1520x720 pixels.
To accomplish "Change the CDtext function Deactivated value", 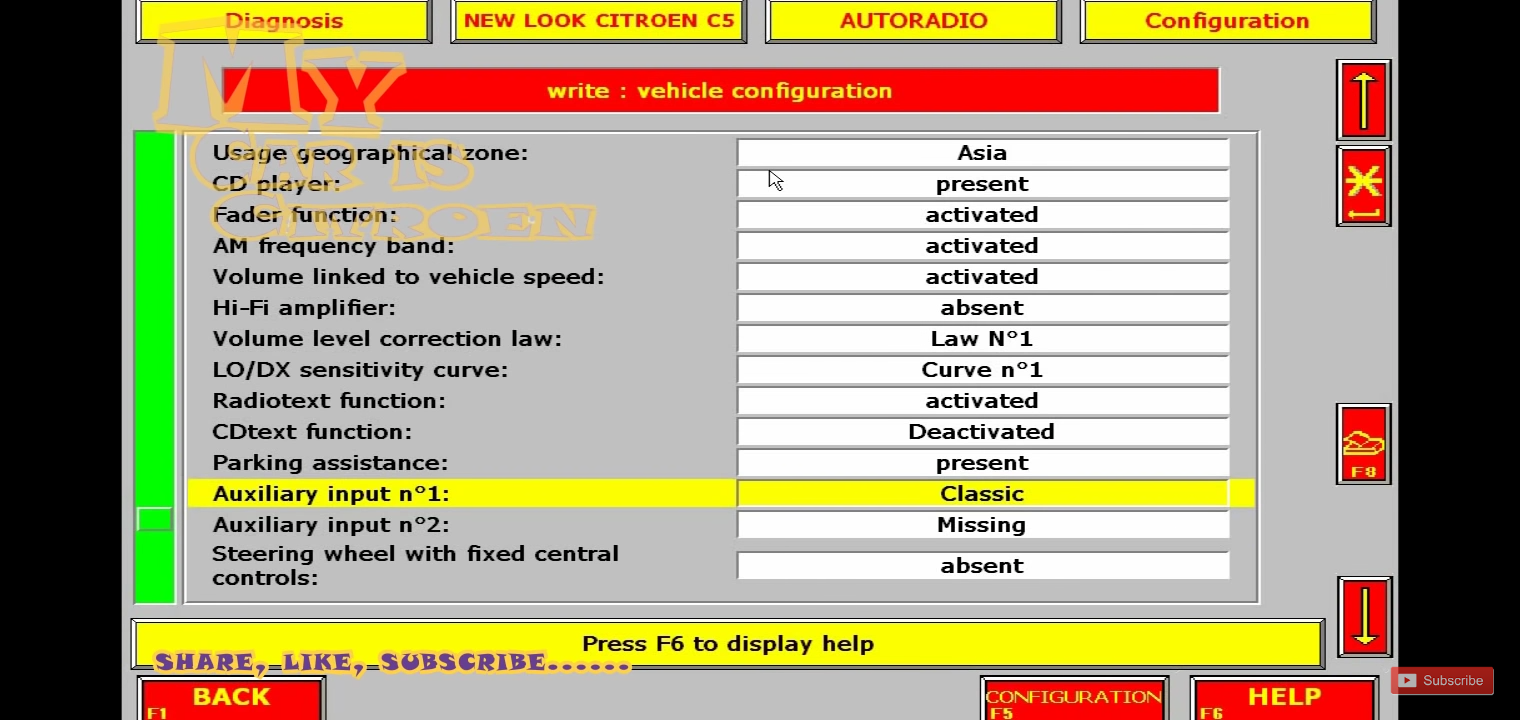I will (982, 432).
